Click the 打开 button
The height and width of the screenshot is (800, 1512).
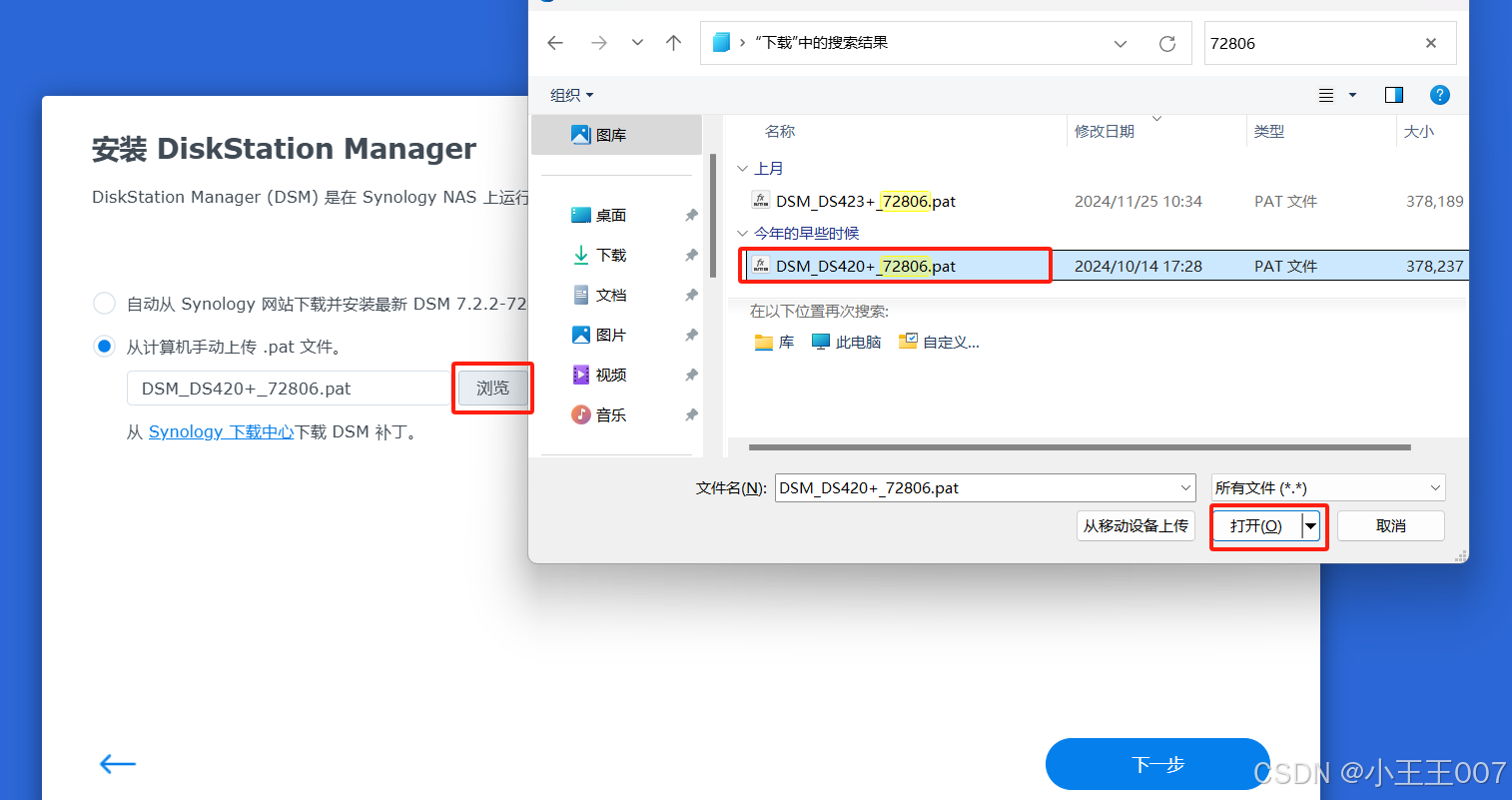[1256, 525]
